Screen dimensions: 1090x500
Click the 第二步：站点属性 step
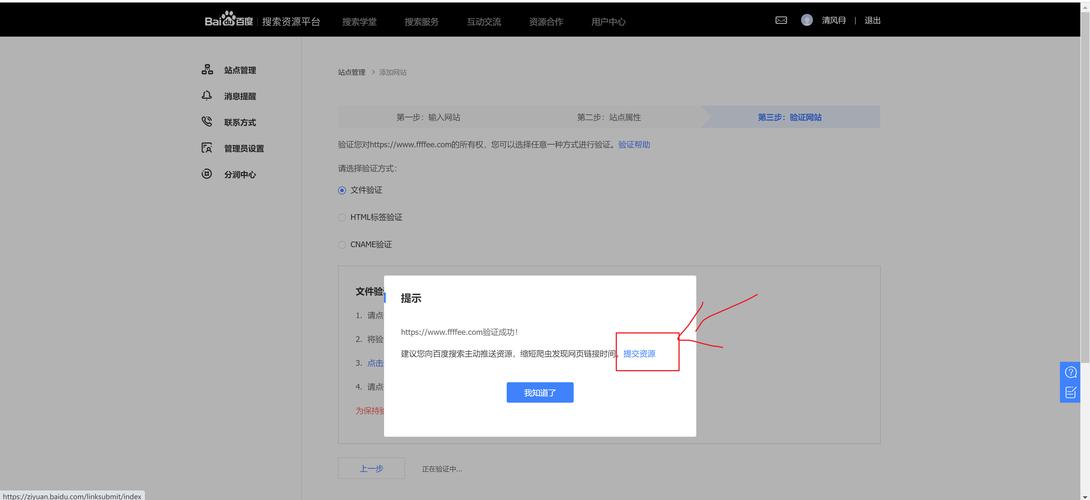pyautogui.click(x=609, y=118)
